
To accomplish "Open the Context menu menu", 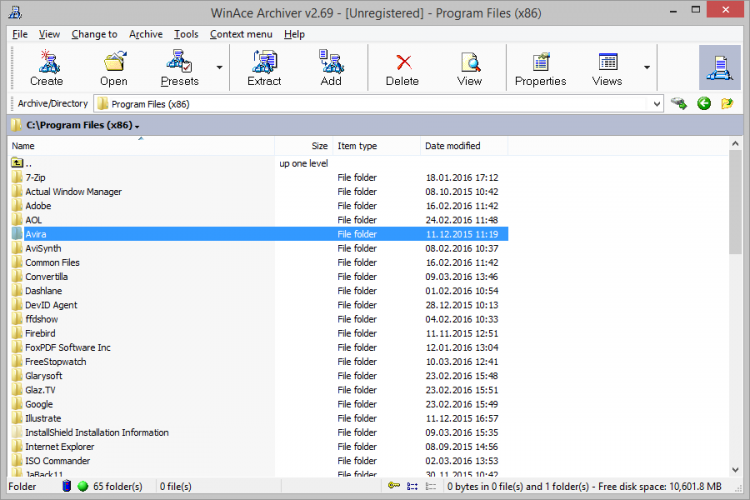I will 241,34.
